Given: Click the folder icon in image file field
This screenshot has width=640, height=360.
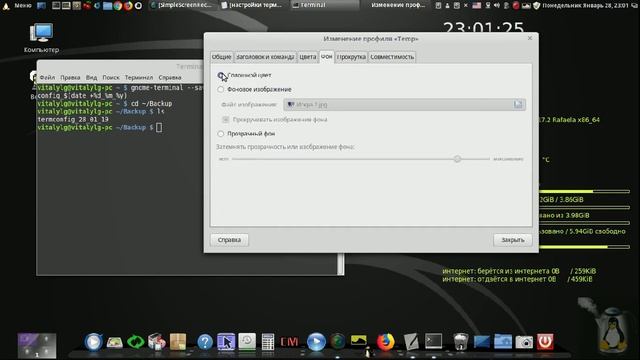Looking at the screenshot, I should [x=518, y=104].
